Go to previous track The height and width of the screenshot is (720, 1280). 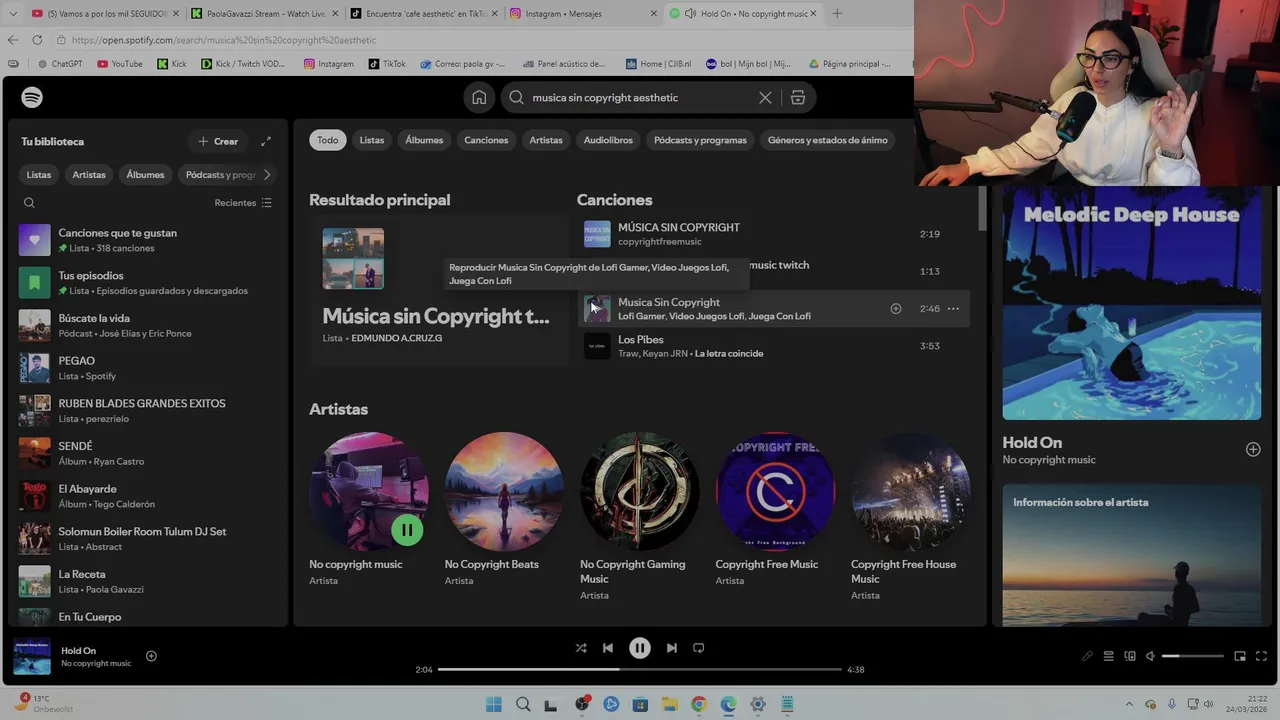pos(608,648)
